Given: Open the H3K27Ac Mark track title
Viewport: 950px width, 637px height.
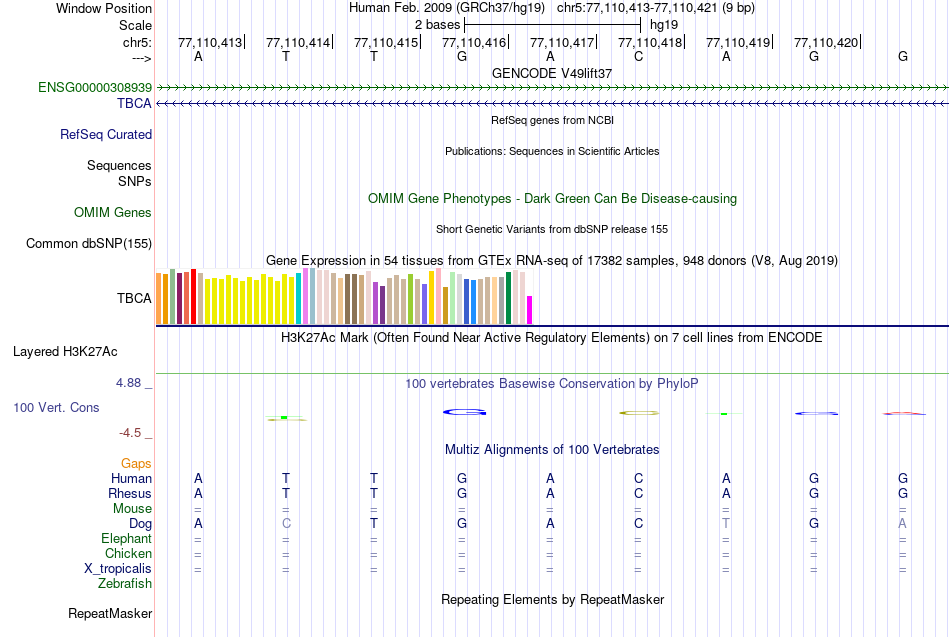Looking at the screenshot, I should (x=552, y=338).
